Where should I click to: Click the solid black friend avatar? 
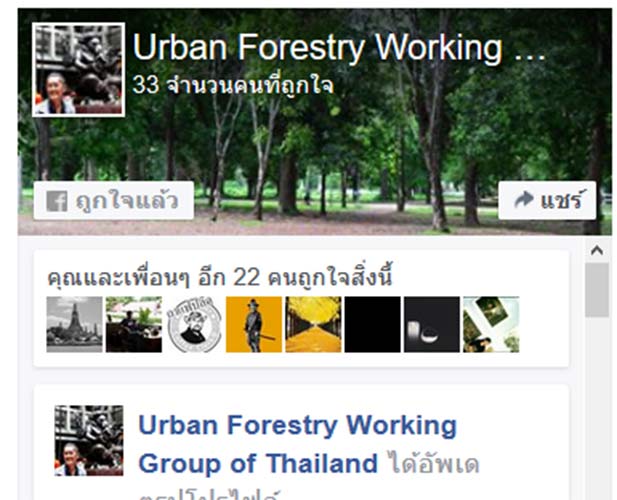(x=373, y=325)
